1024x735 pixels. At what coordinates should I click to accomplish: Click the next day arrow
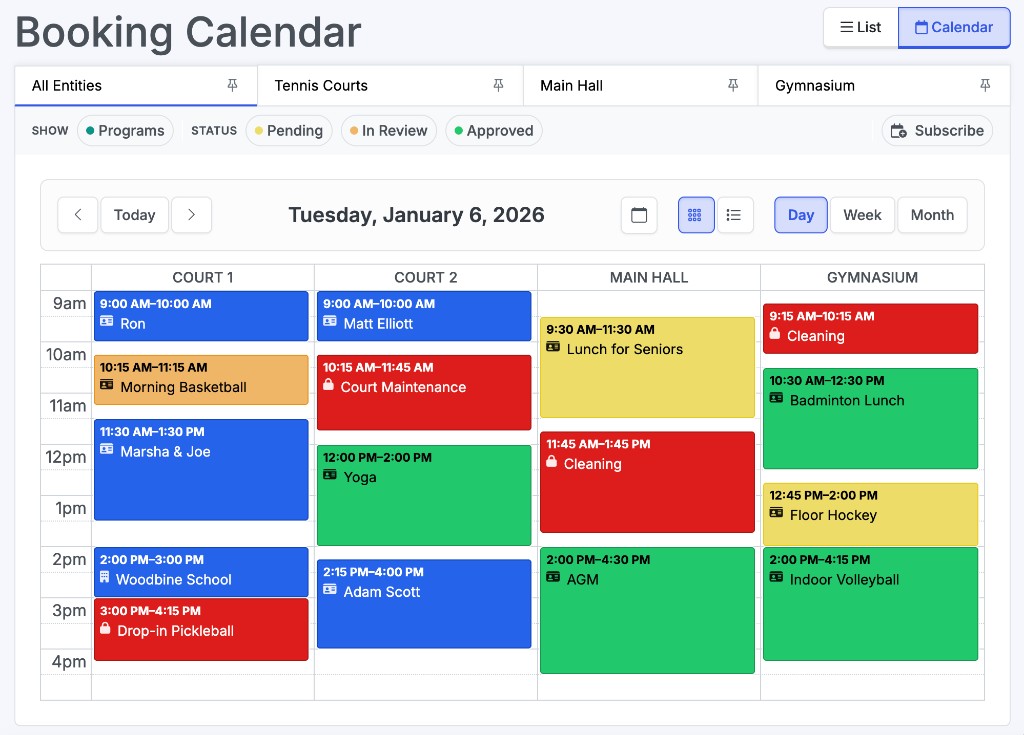pyautogui.click(x=191, y=214)
